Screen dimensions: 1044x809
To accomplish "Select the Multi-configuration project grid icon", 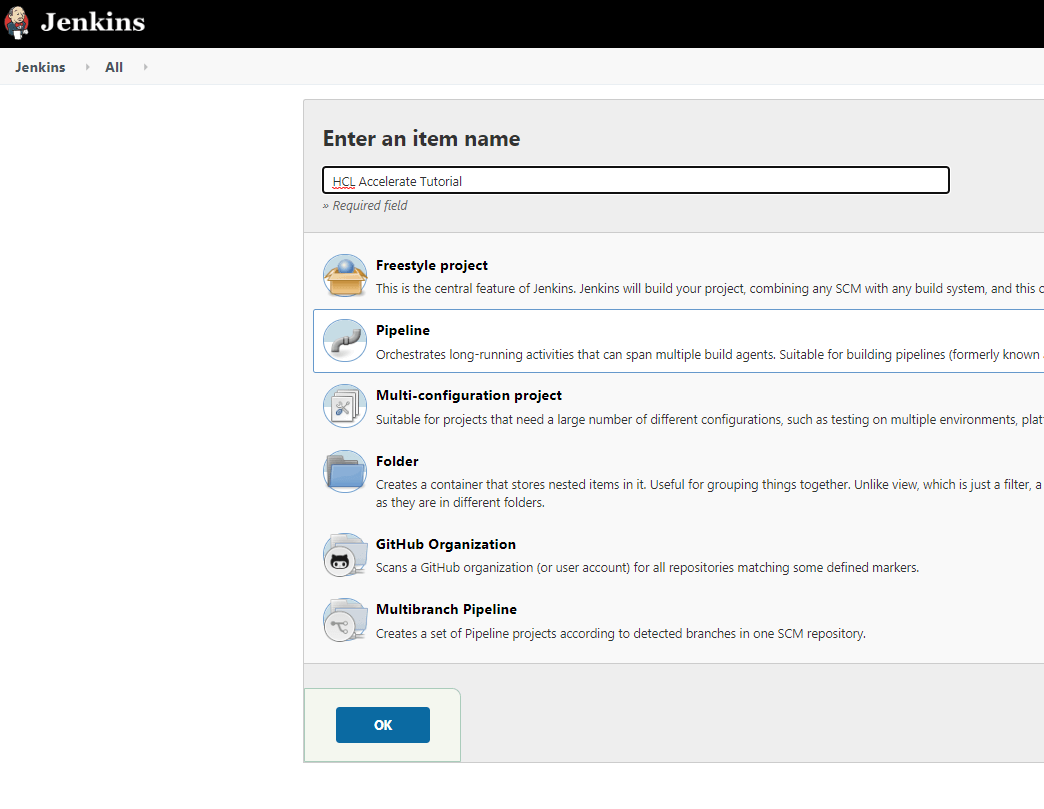I will coord(344,405).
